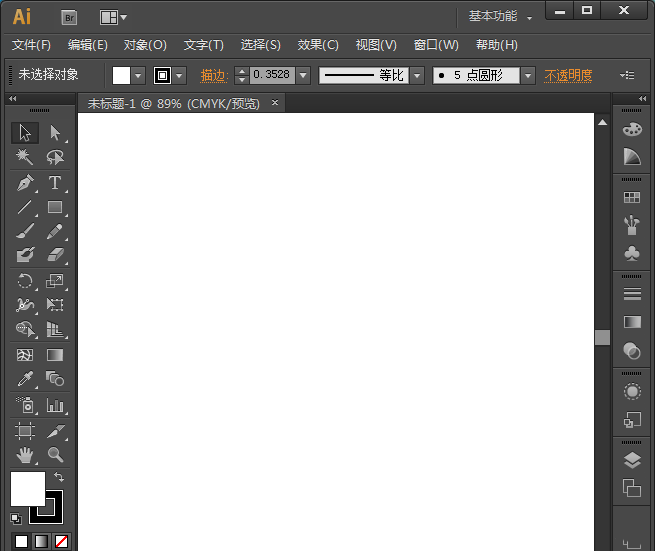Open the Gradient panel icon

(x=632, y=322)
